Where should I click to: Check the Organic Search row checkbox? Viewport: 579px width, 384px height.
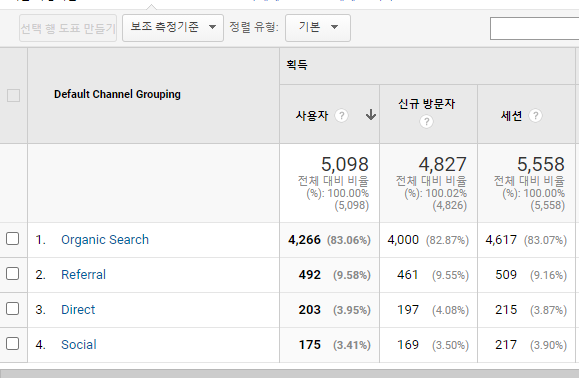pos(13,239)
